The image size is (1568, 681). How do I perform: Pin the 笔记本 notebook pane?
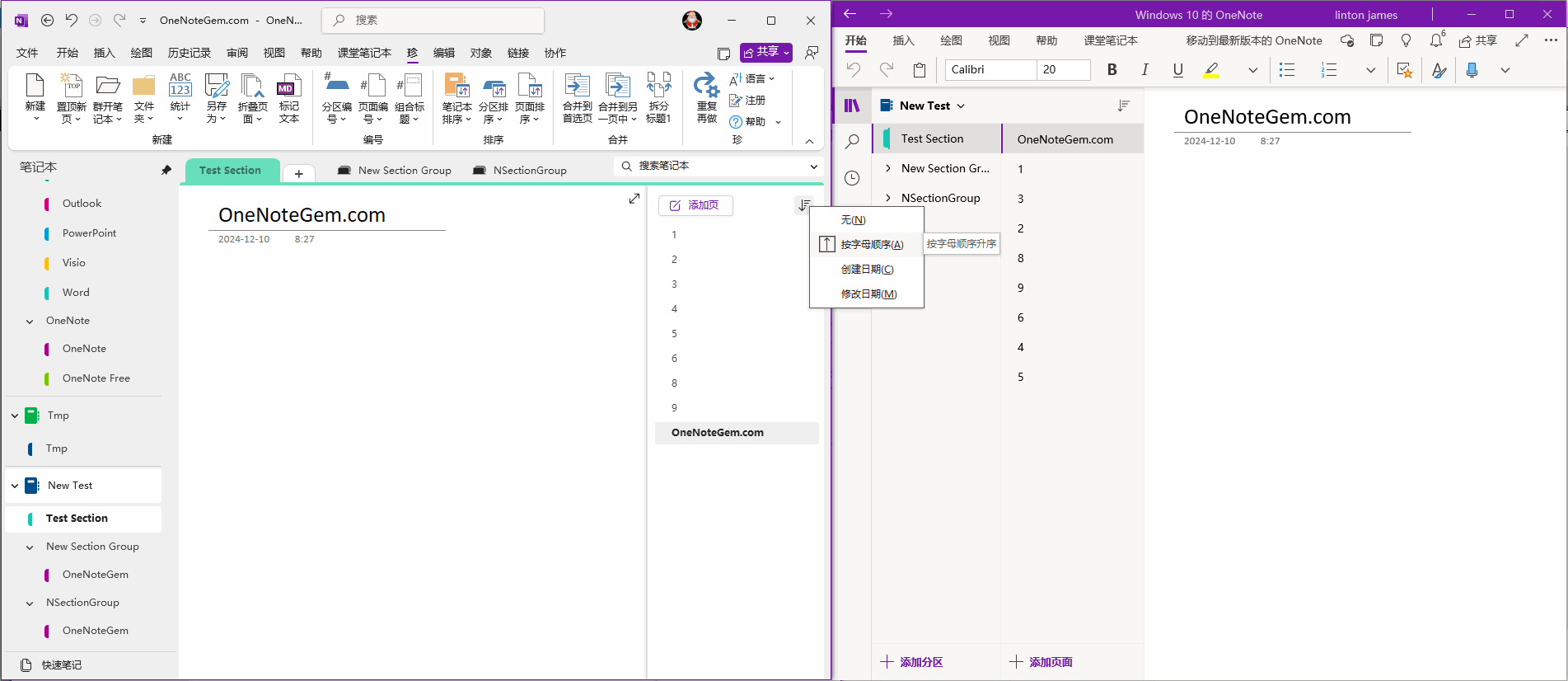point(166,170)
